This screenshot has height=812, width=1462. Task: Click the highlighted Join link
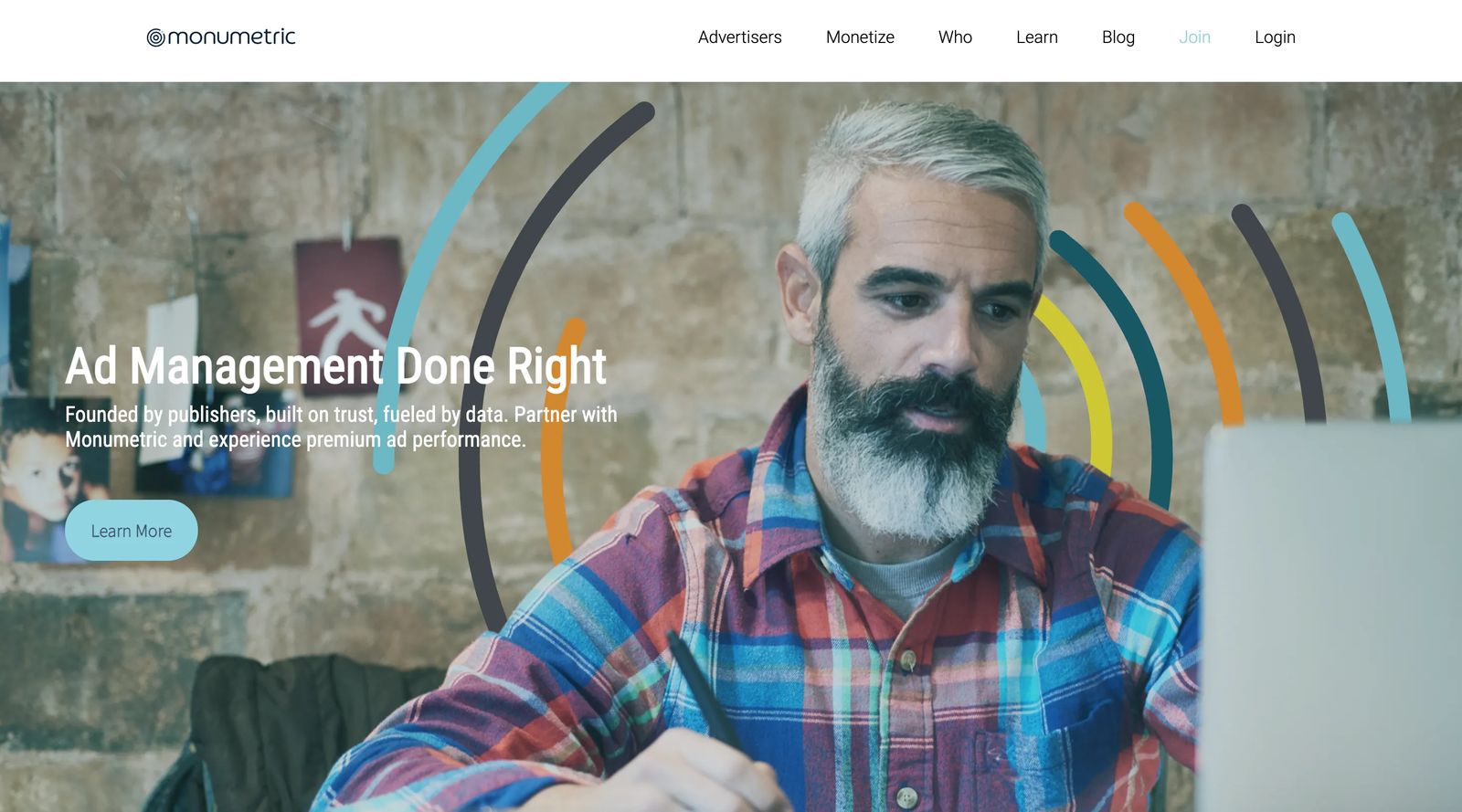tap(1194, 37)
